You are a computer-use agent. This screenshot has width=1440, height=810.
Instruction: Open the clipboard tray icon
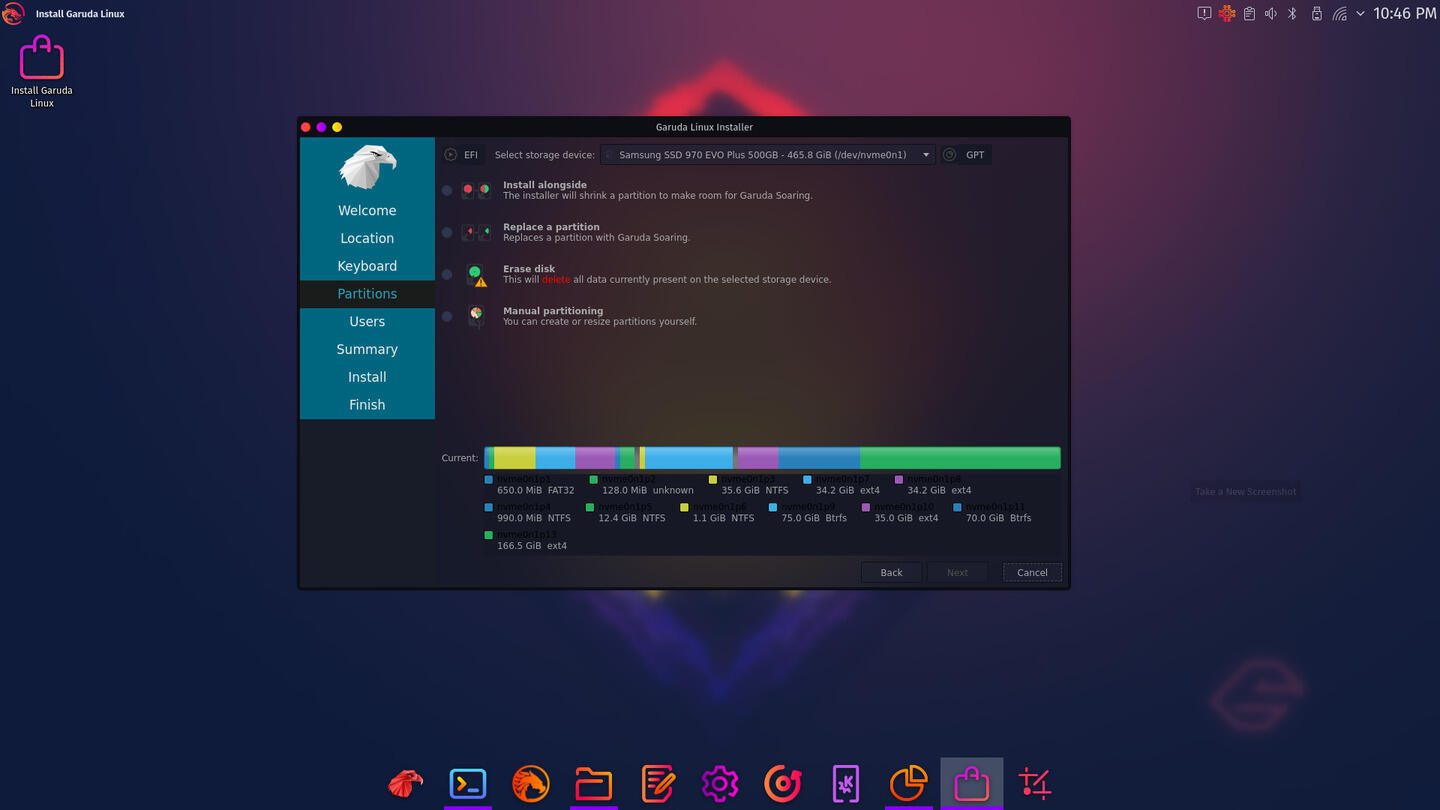coord(1249,14)
